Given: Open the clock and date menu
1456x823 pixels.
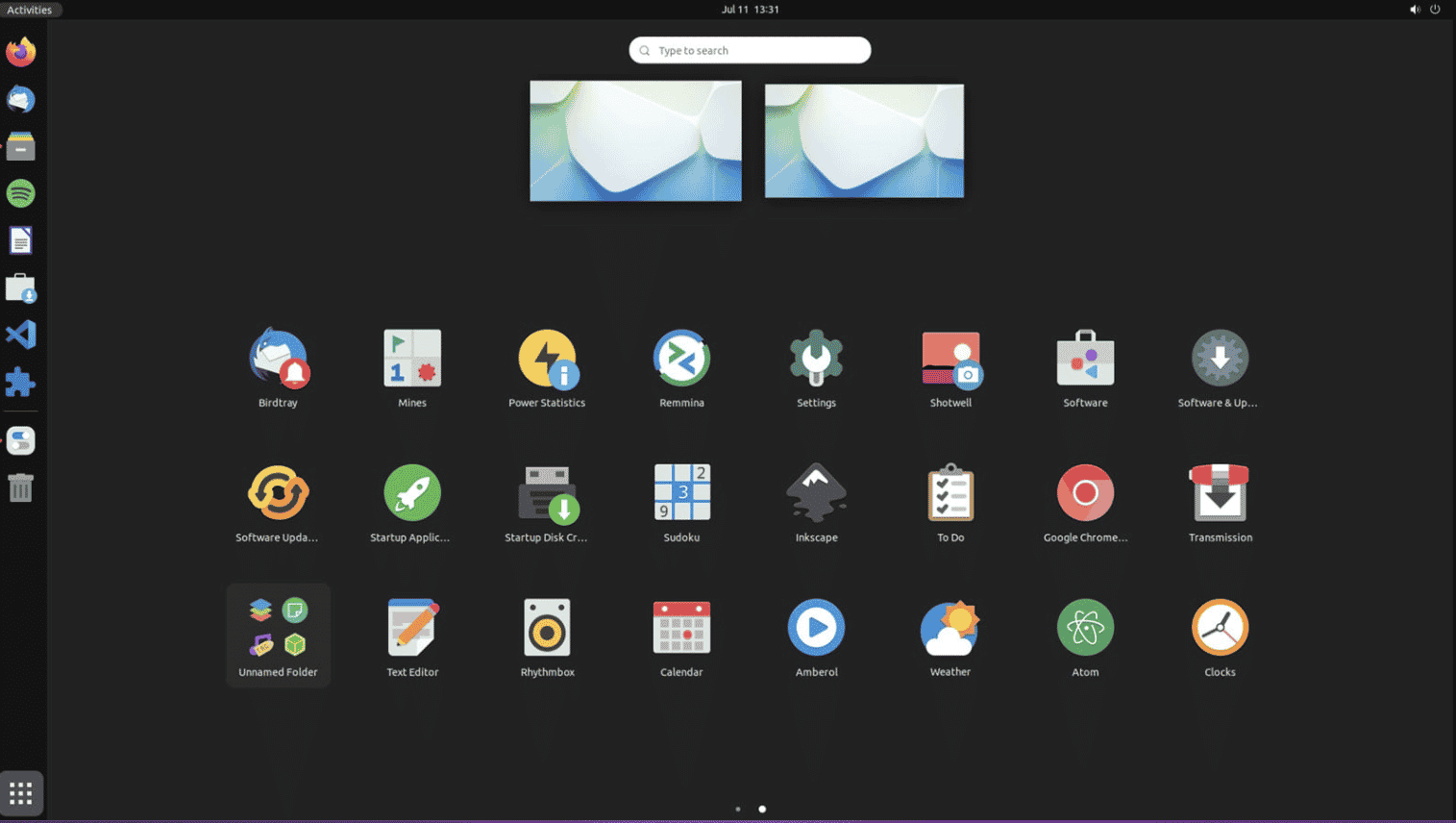Looking at the screenshot, I should [x=751, y=10].
